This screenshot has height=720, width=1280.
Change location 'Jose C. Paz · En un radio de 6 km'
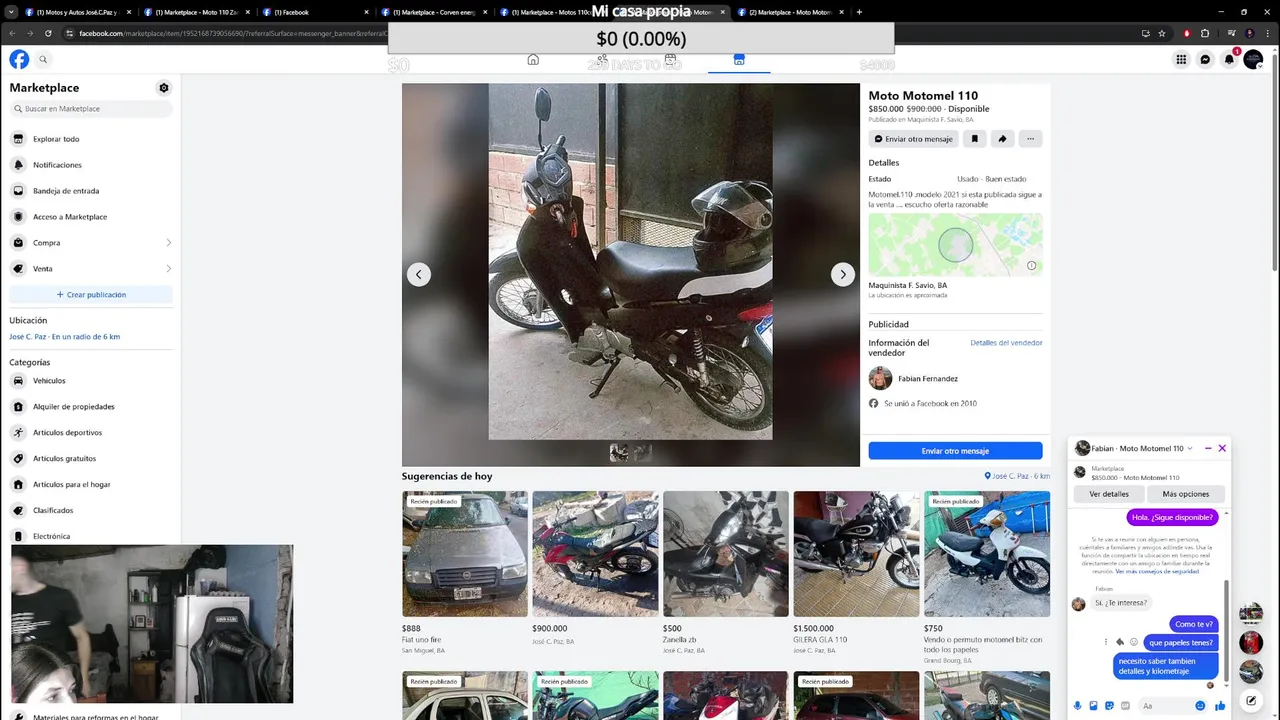pos(65,337)
